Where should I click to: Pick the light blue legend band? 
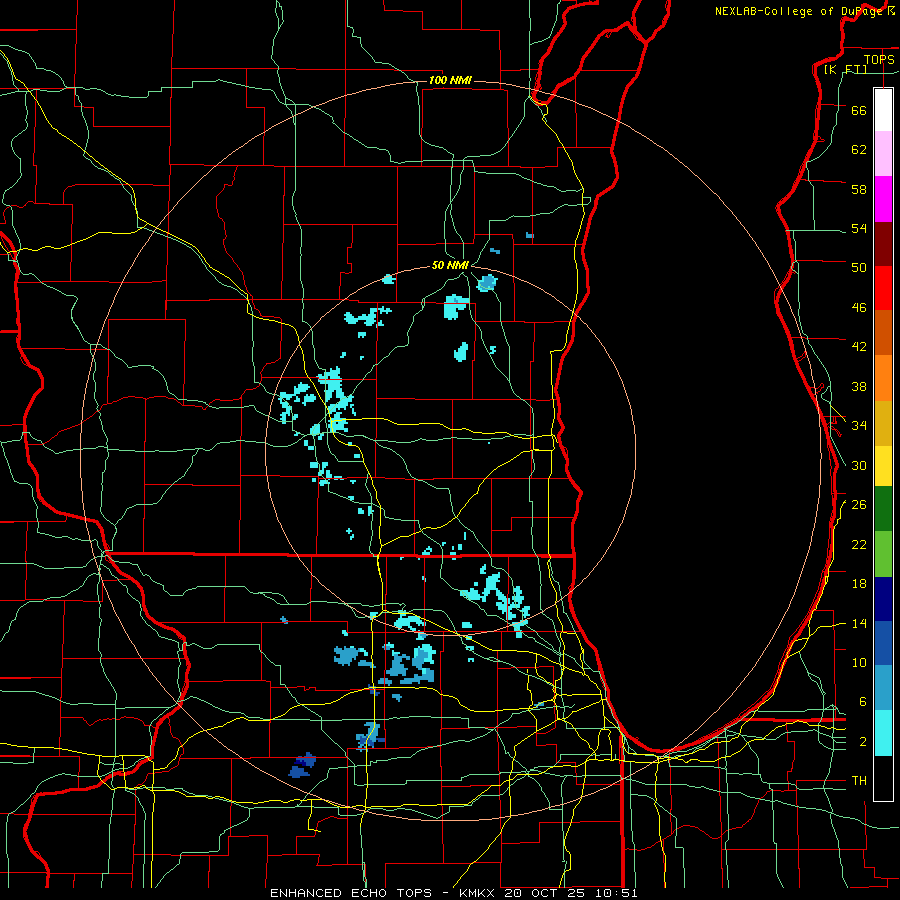(x=883, y=688)
